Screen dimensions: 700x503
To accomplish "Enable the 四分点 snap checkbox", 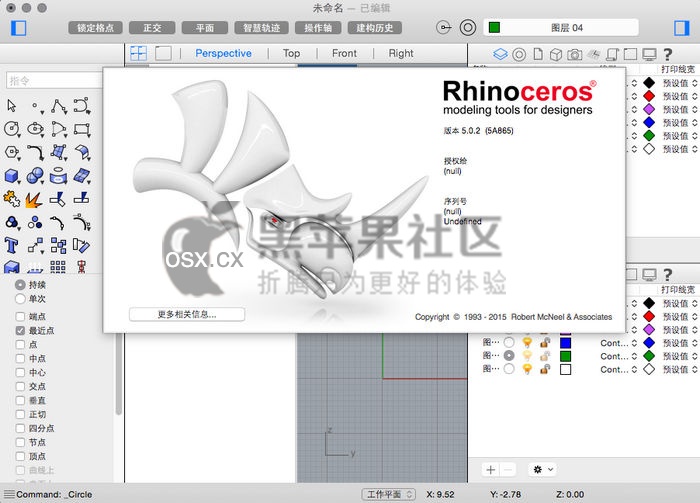I will tap(20, 428).
